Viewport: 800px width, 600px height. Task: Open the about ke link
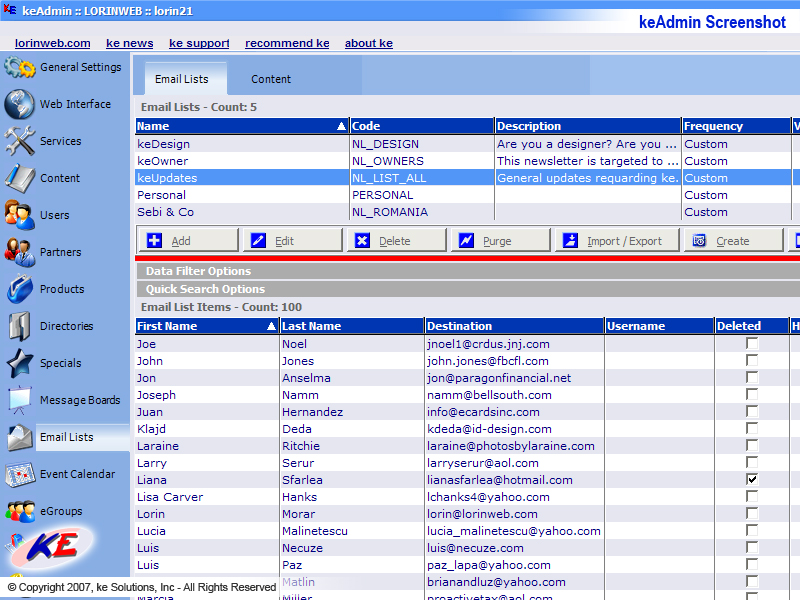point(369,43)
